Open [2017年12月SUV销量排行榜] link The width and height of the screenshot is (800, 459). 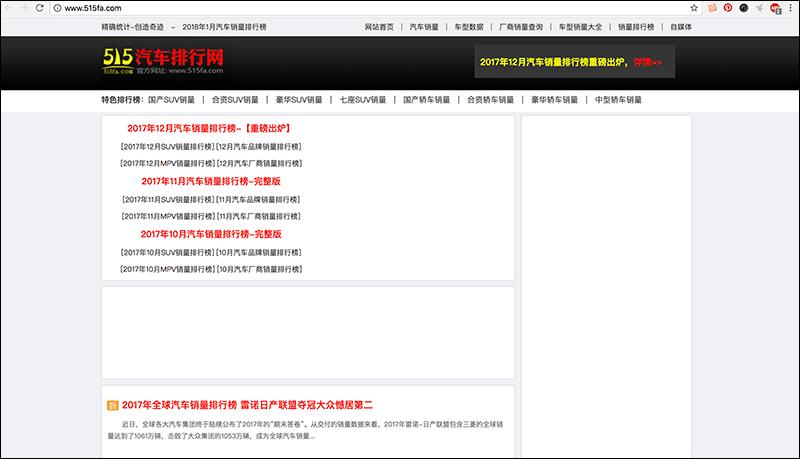point(167,147)
